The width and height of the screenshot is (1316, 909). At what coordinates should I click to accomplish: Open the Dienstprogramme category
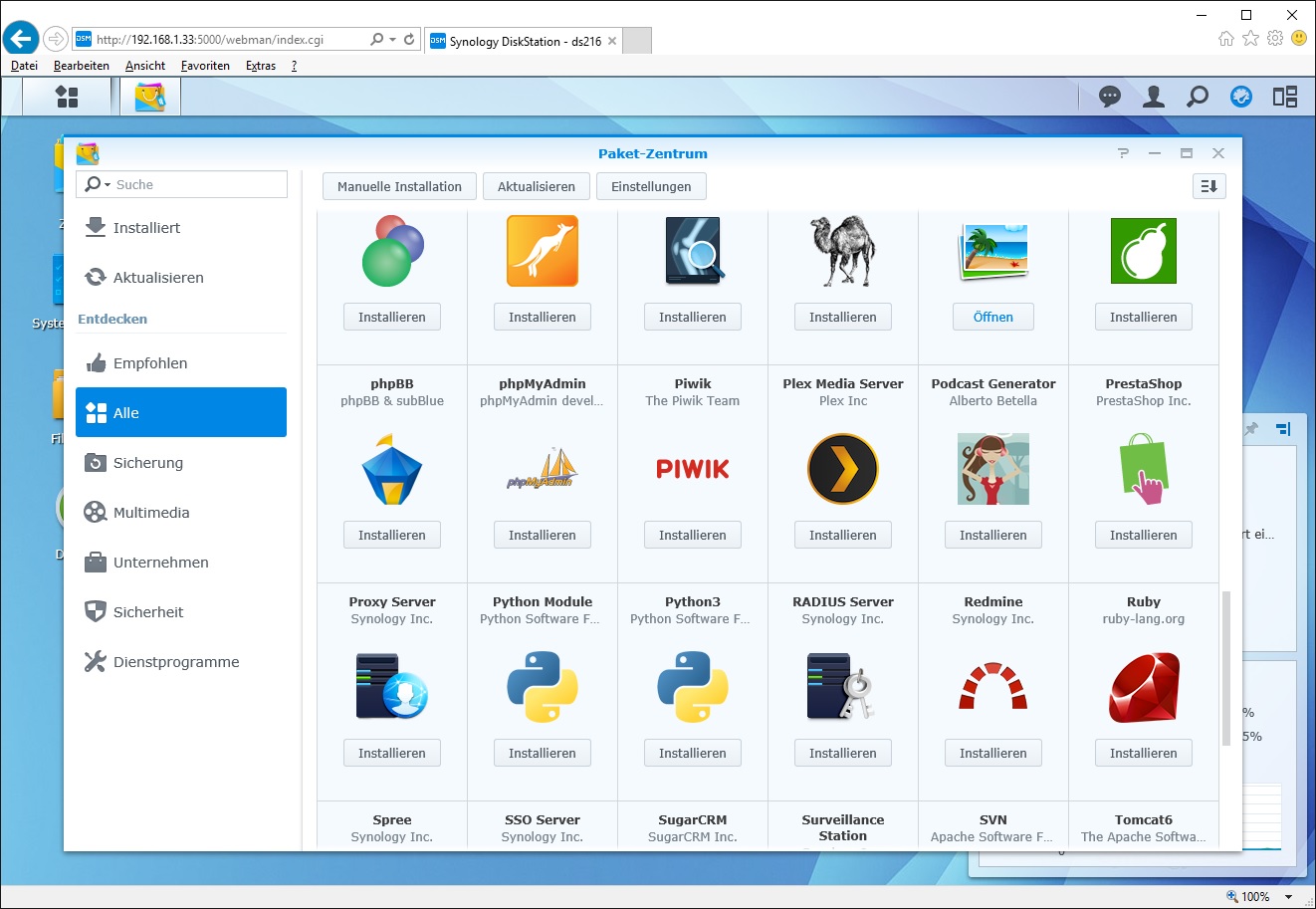181,662
